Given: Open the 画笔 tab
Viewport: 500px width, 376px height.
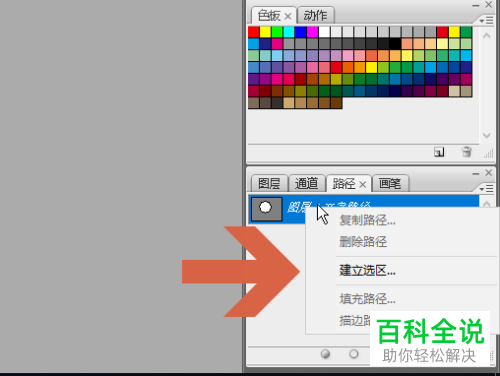Looking at the screenshot, I should [390, 183].
